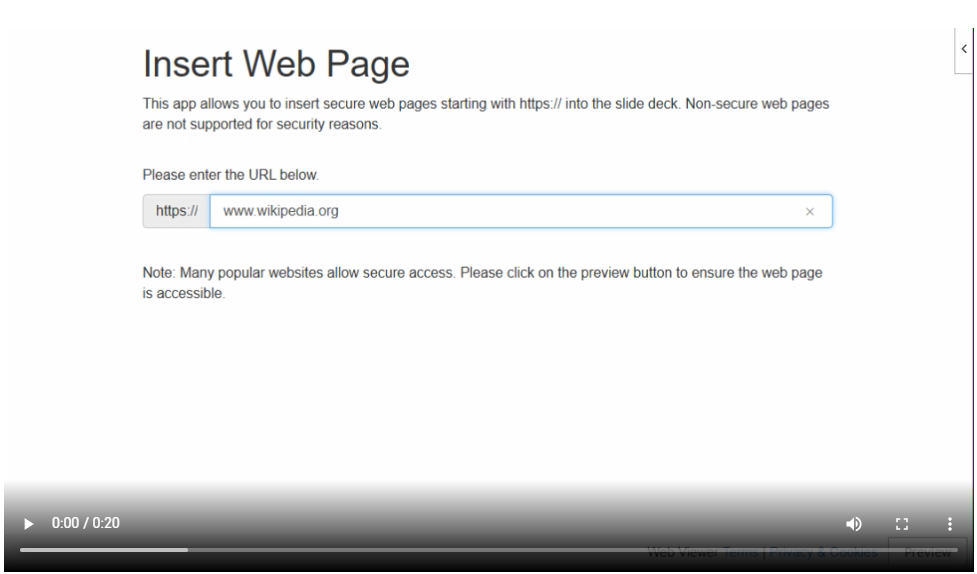Seek on the video progress bar
The width and height of the screenshot is (977, 574).
coord(488,550)
